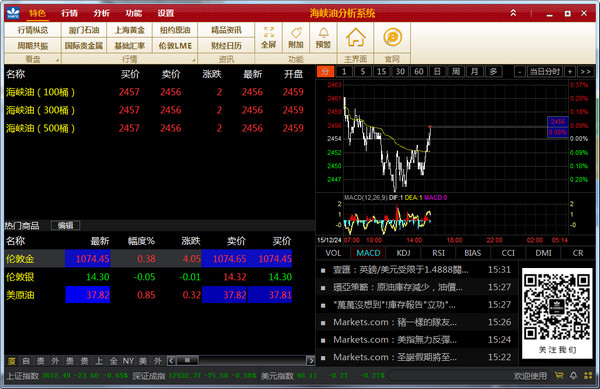Select the 60 minute chart period
The width and height of the screenshot is (600, 389).
[419, 72]
